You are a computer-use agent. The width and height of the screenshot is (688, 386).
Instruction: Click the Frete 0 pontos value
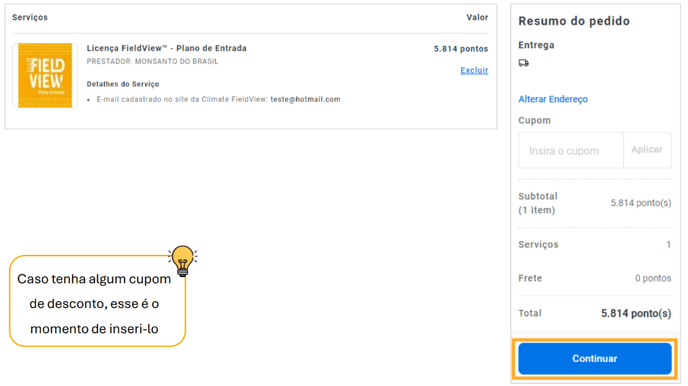pyautogui.click(x=653, y=278)
